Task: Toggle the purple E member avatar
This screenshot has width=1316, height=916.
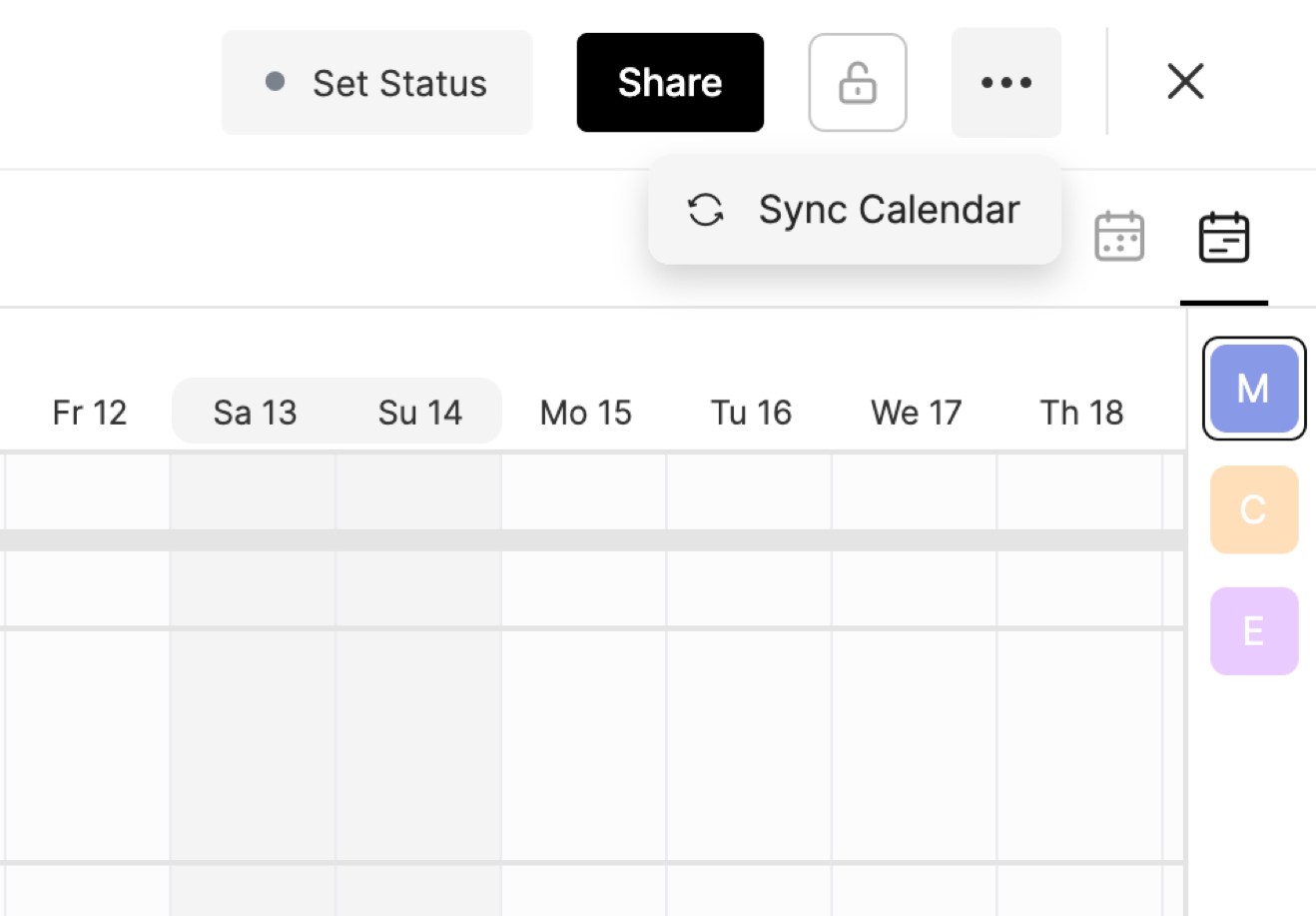Action: (x=1254, y=631)
